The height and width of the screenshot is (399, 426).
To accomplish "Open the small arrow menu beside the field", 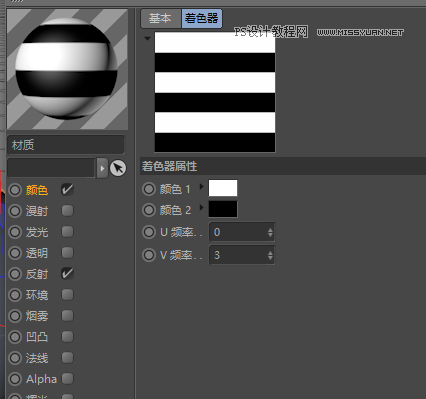I will pos(102,168).
